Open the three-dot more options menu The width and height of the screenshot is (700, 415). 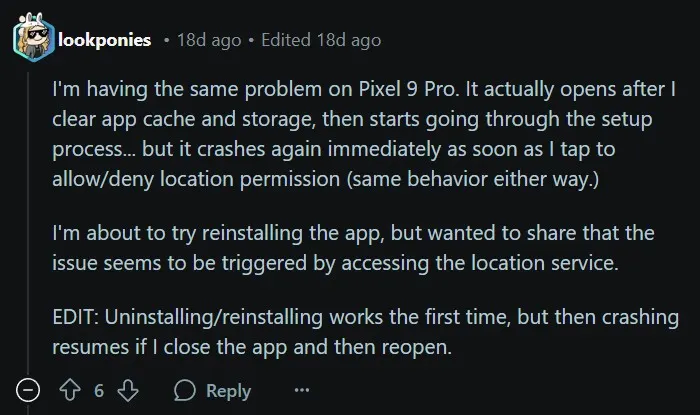click(302, 390)
